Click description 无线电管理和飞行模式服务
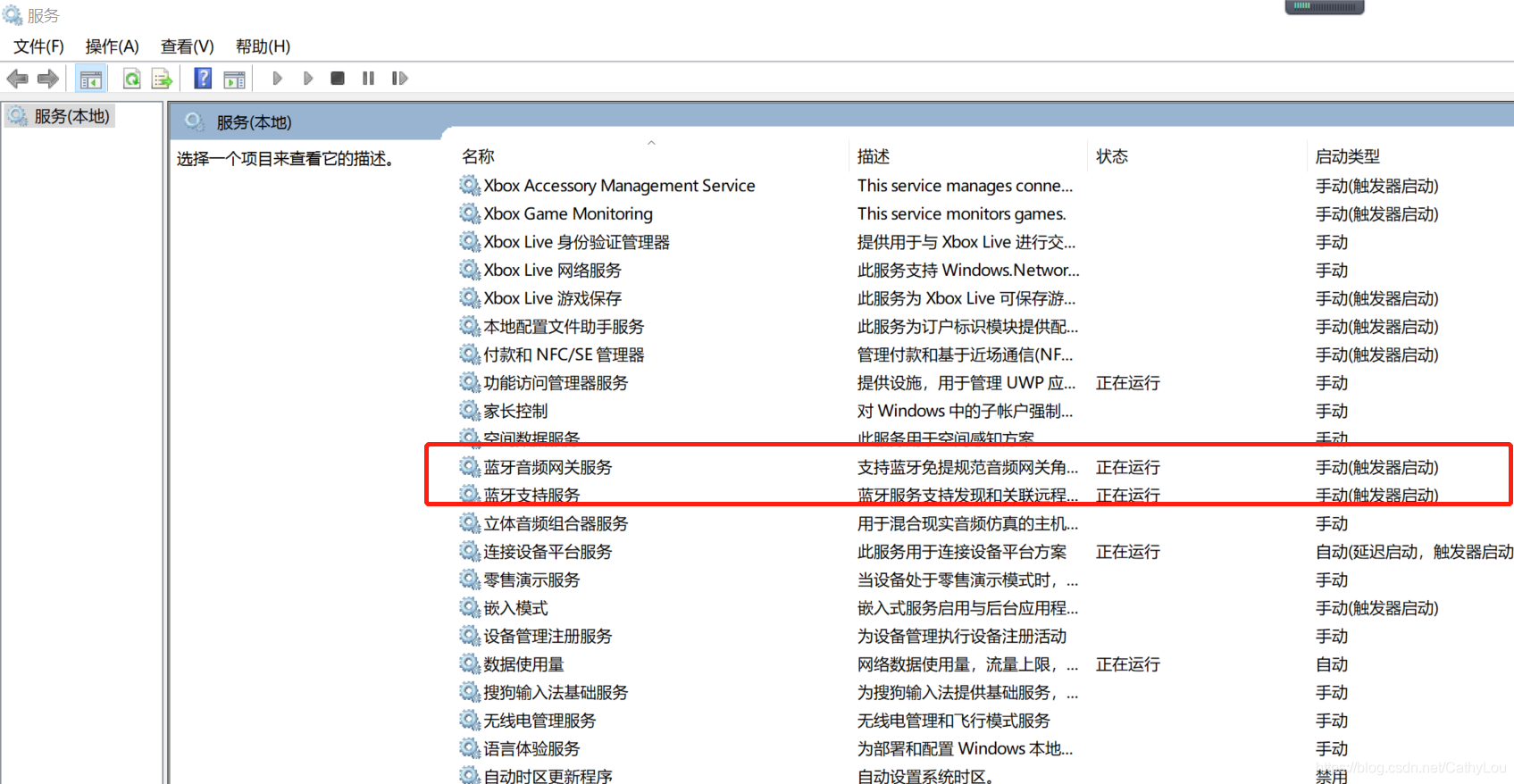This screenshot has width=1514, height=784. click(954, 721)
